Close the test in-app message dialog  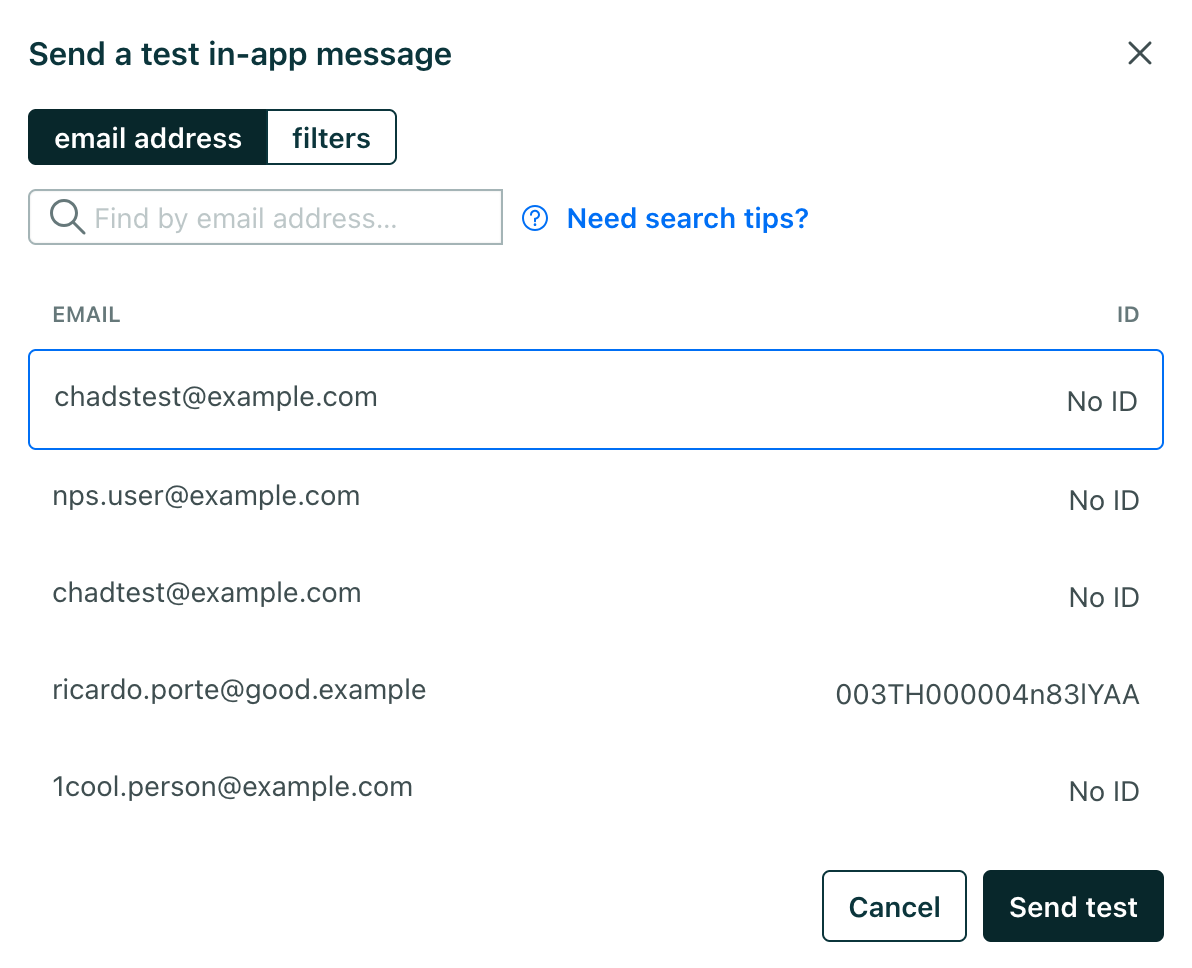coord(1139,54)
